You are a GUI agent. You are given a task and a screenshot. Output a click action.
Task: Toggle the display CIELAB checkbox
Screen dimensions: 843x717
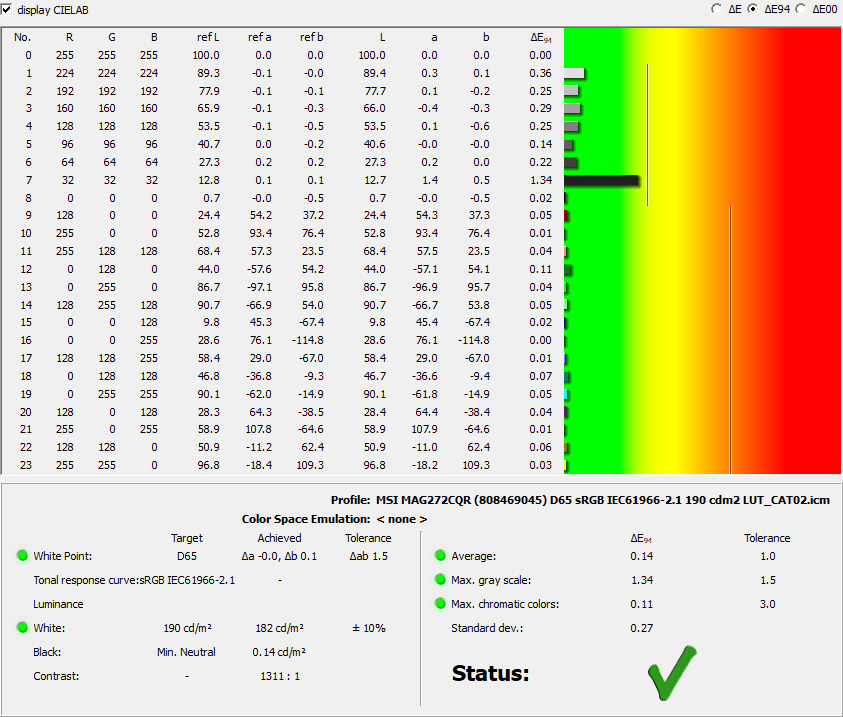[6, 9]
